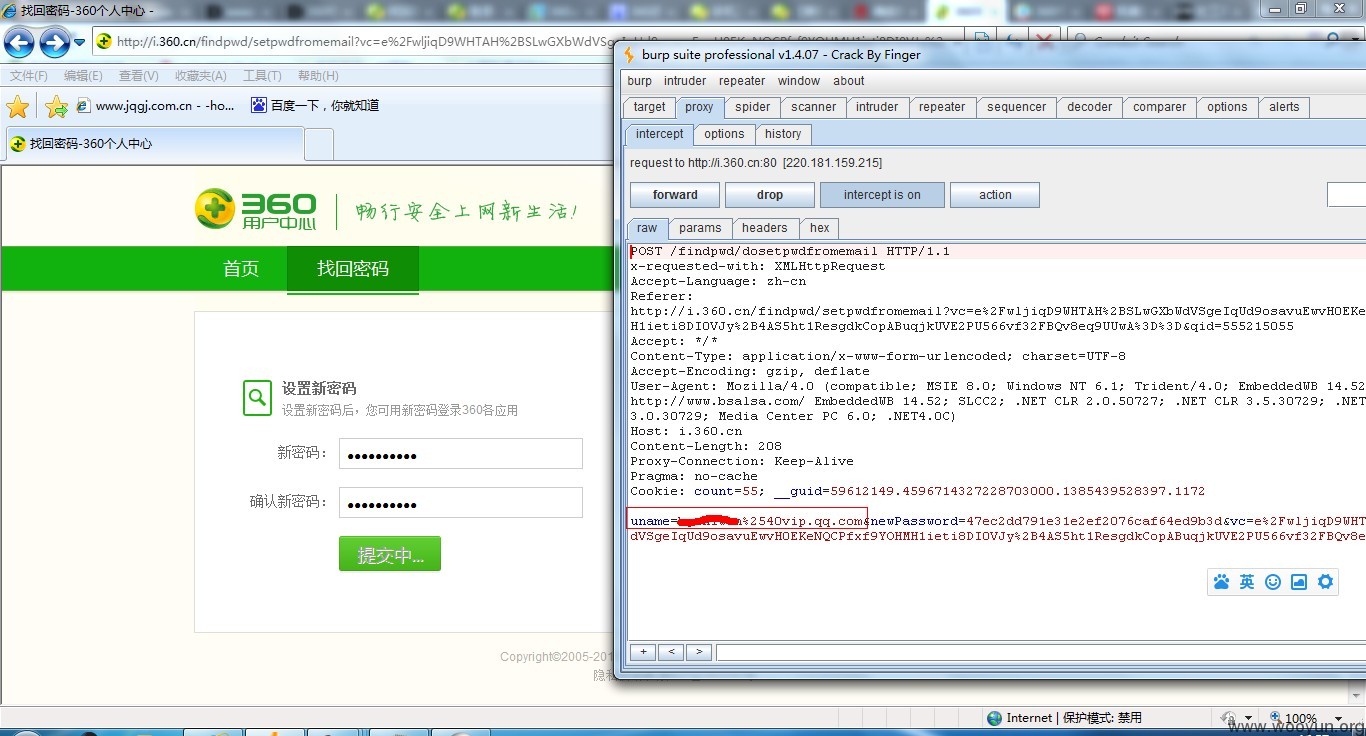Open the IE recent pages dropdown arrow
The image size is (1366, 736).
coord(78,42)
